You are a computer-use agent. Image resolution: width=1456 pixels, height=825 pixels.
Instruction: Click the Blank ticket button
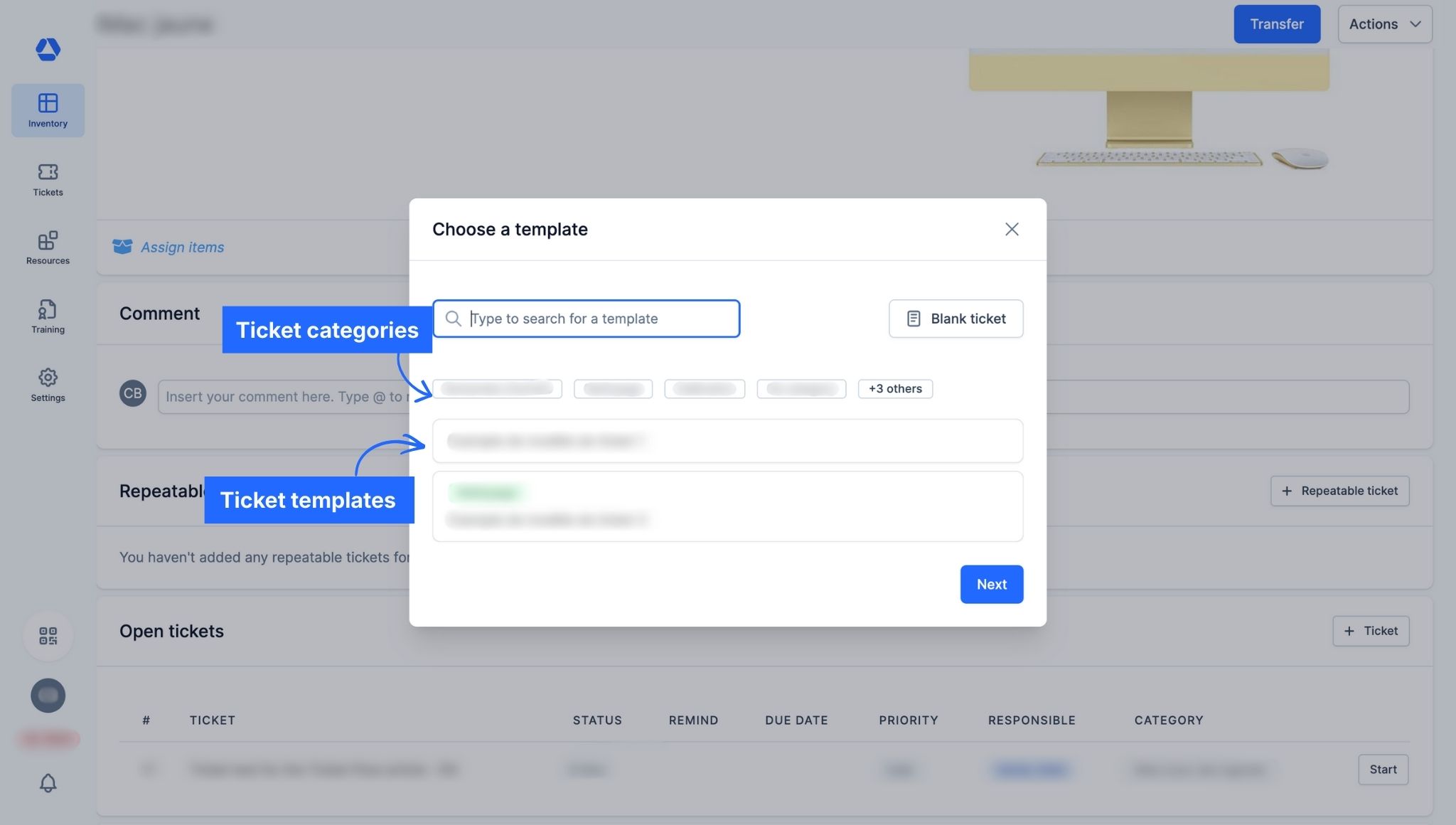[x=955, y=319]
